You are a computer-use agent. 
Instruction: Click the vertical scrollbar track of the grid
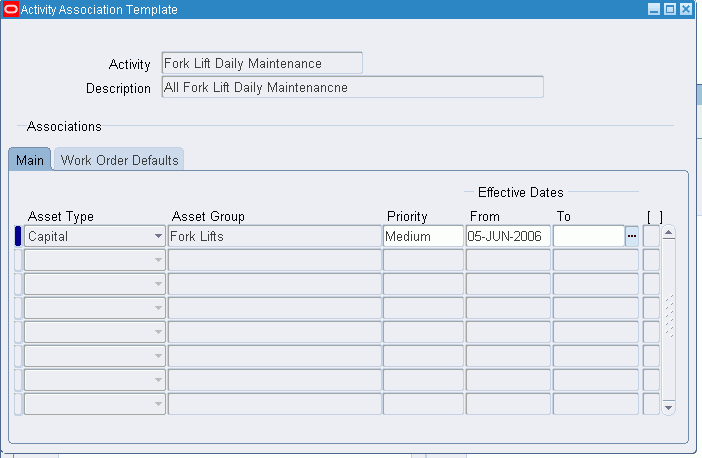click(x=668, y=320)
